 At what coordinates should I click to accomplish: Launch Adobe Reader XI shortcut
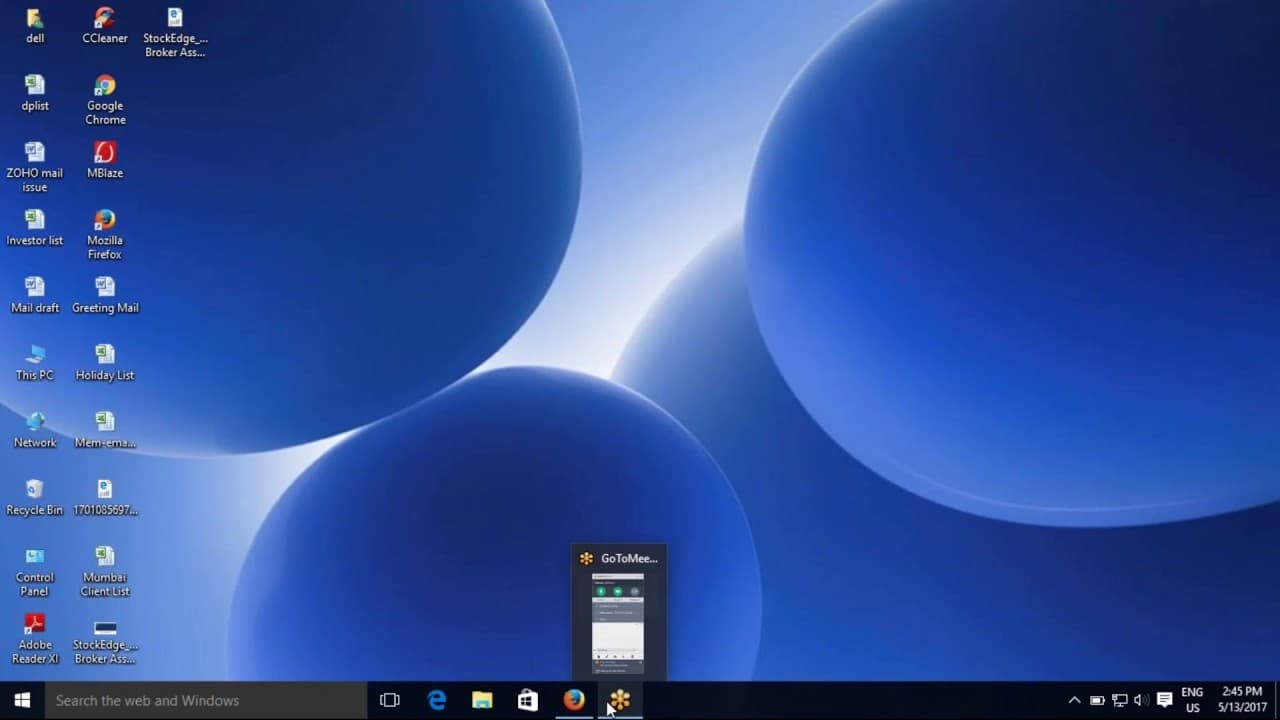35,639
